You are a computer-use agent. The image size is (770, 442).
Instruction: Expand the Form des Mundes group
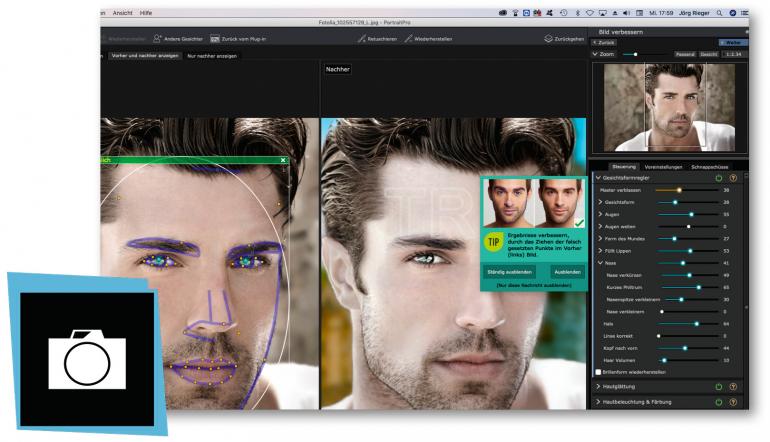coord(600,238)
